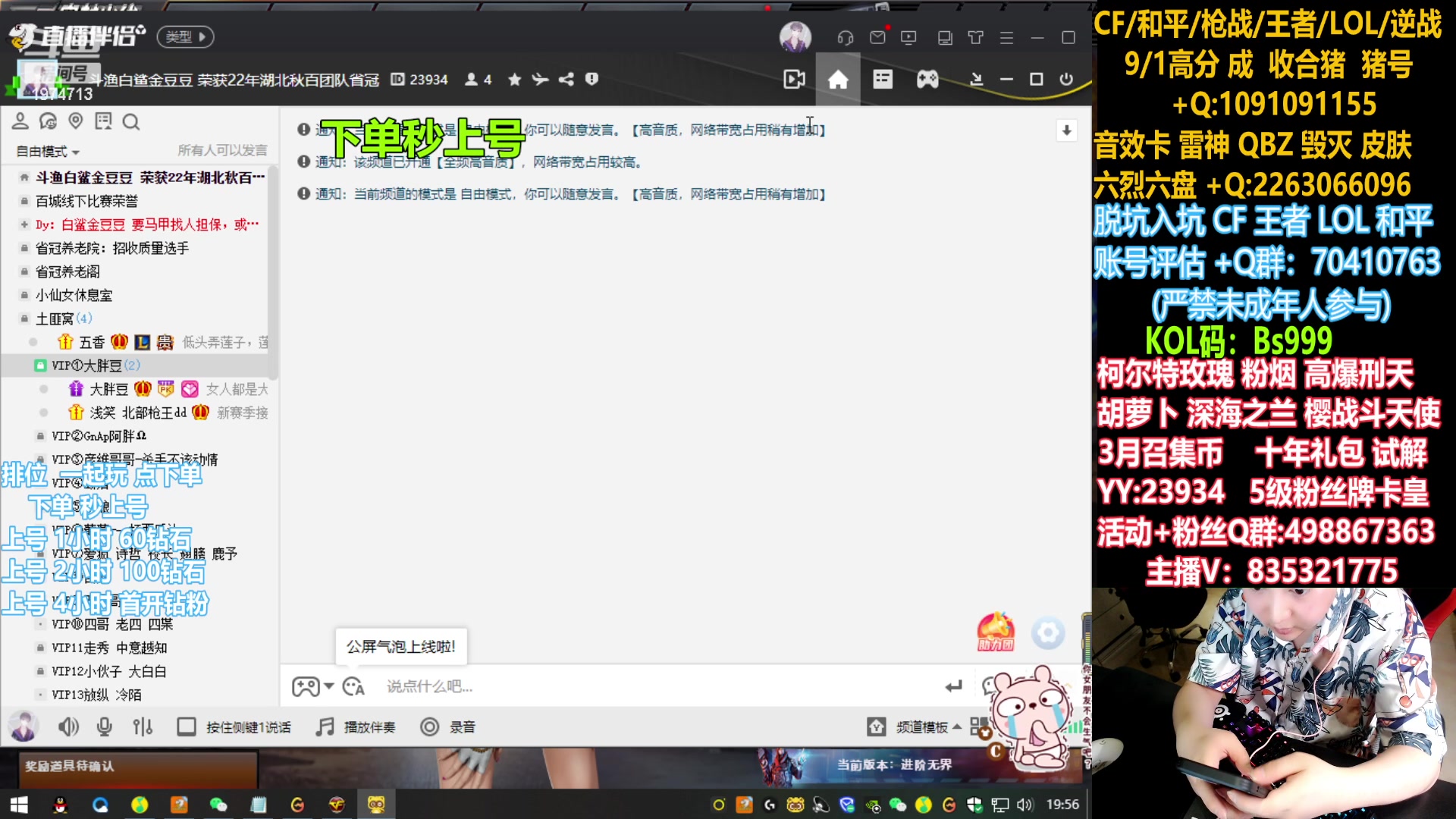Click the taskbar clock 19:56
Image resolution: width=1456 pixels, height=819 pixels.
[1062, 805]
